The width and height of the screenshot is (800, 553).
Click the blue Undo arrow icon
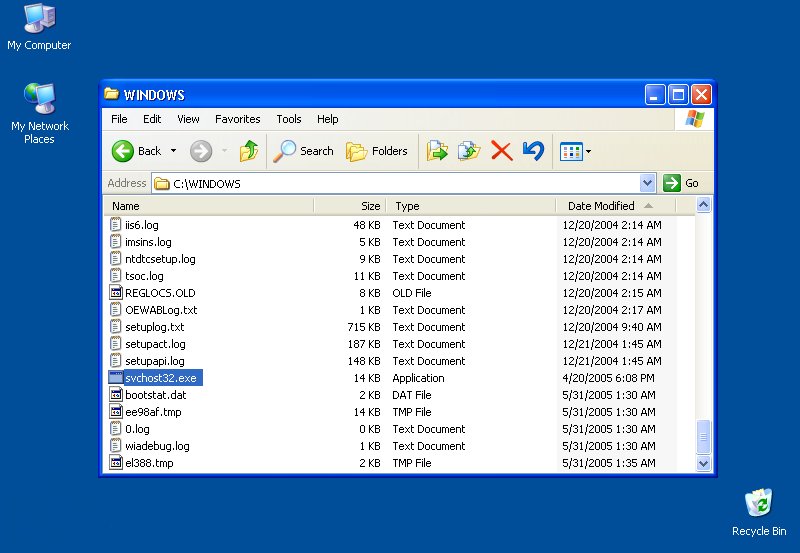click(x=533, y=151)
